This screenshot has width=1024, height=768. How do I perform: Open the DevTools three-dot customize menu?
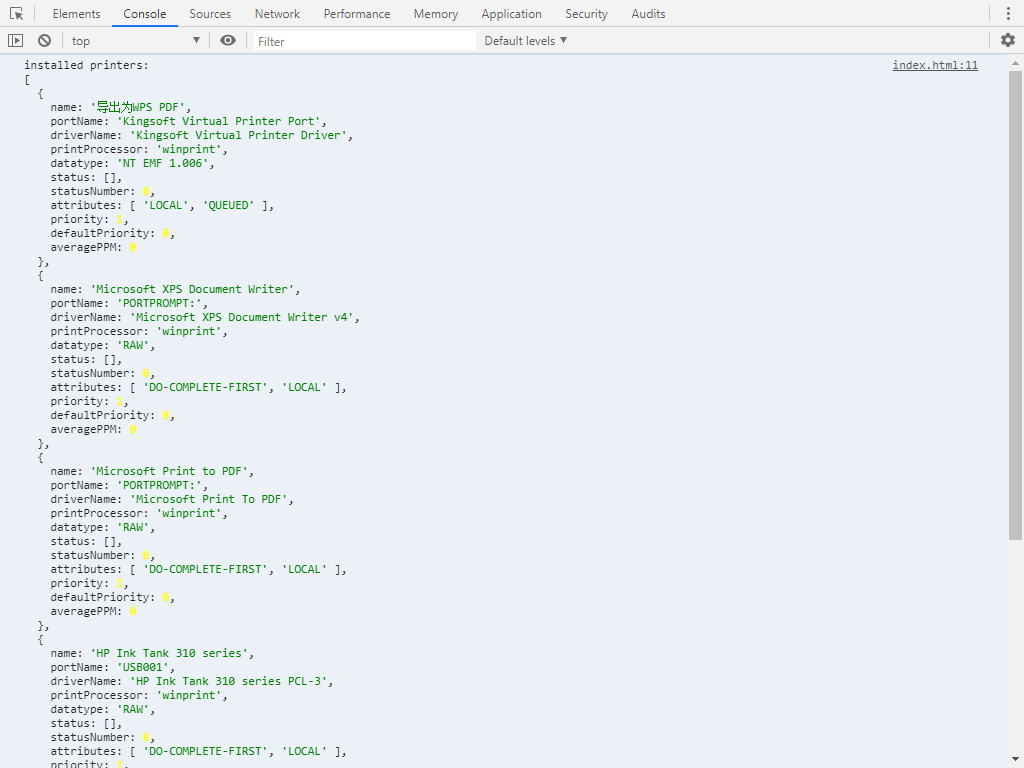coord(1008,14)
